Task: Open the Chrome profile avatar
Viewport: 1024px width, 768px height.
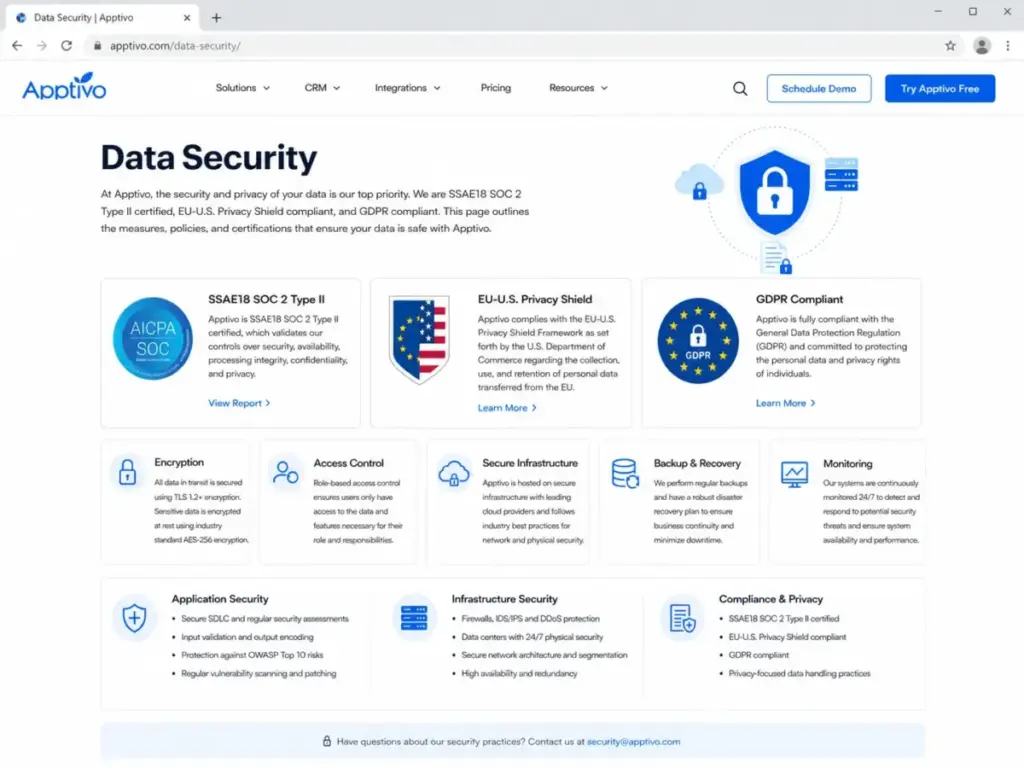Action: click(x=982, y=46)
